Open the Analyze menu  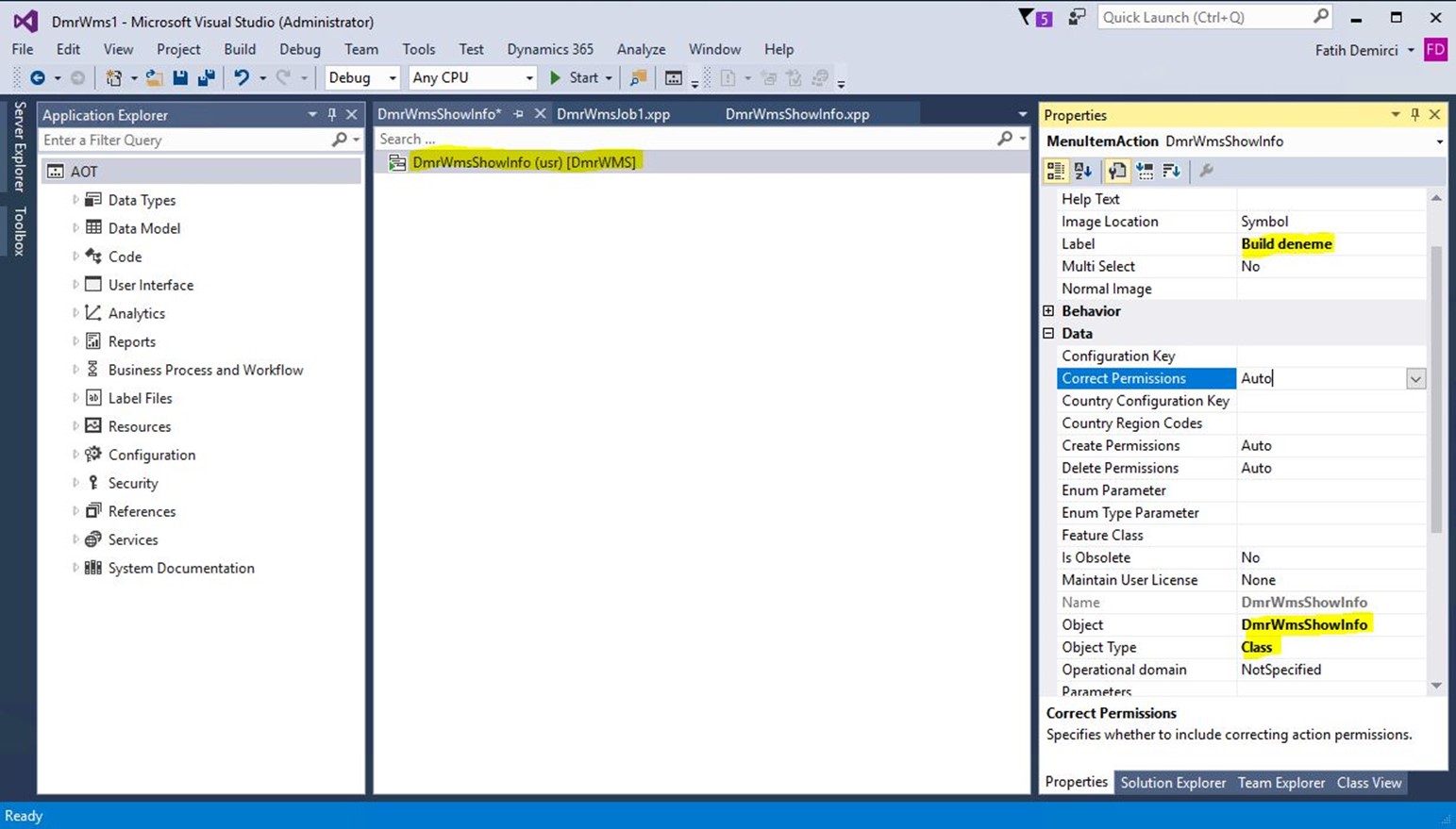(x=641, y=49)
